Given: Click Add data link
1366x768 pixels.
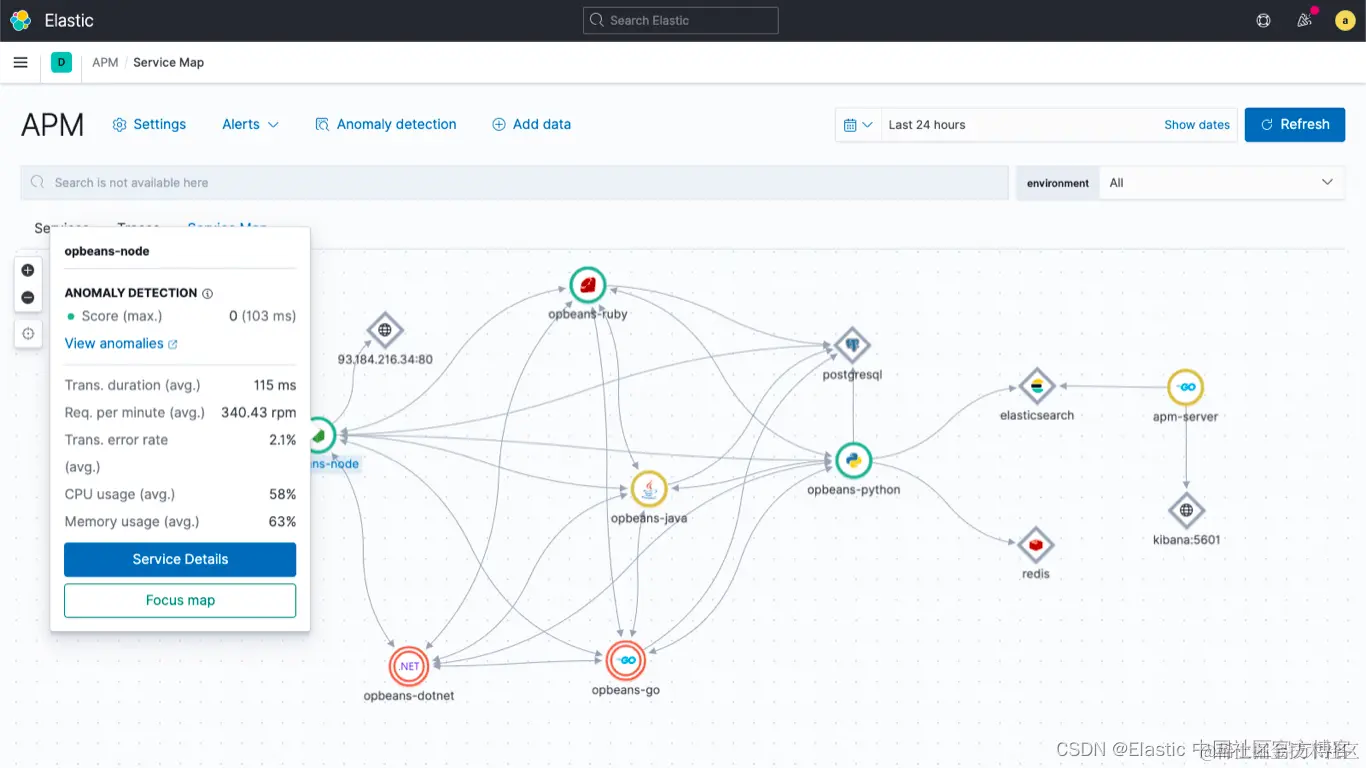Looking at the screenshot, I should coord(531,124).
